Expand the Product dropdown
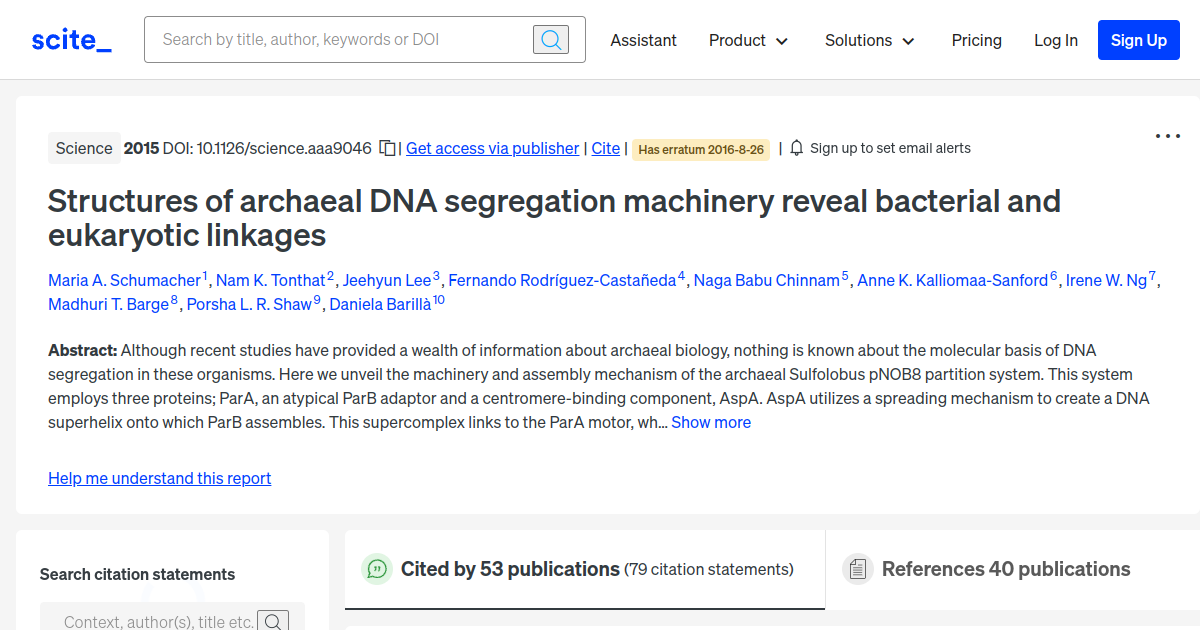The width and height of the screenshot is (1200, 630). [x=748, y=40]
